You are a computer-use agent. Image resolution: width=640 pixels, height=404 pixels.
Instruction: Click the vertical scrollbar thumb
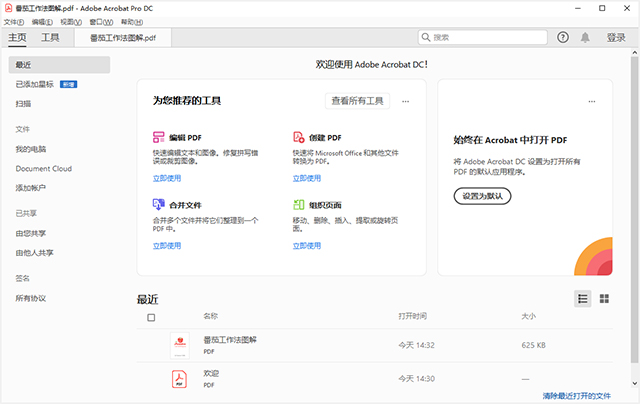pos(634,210)
